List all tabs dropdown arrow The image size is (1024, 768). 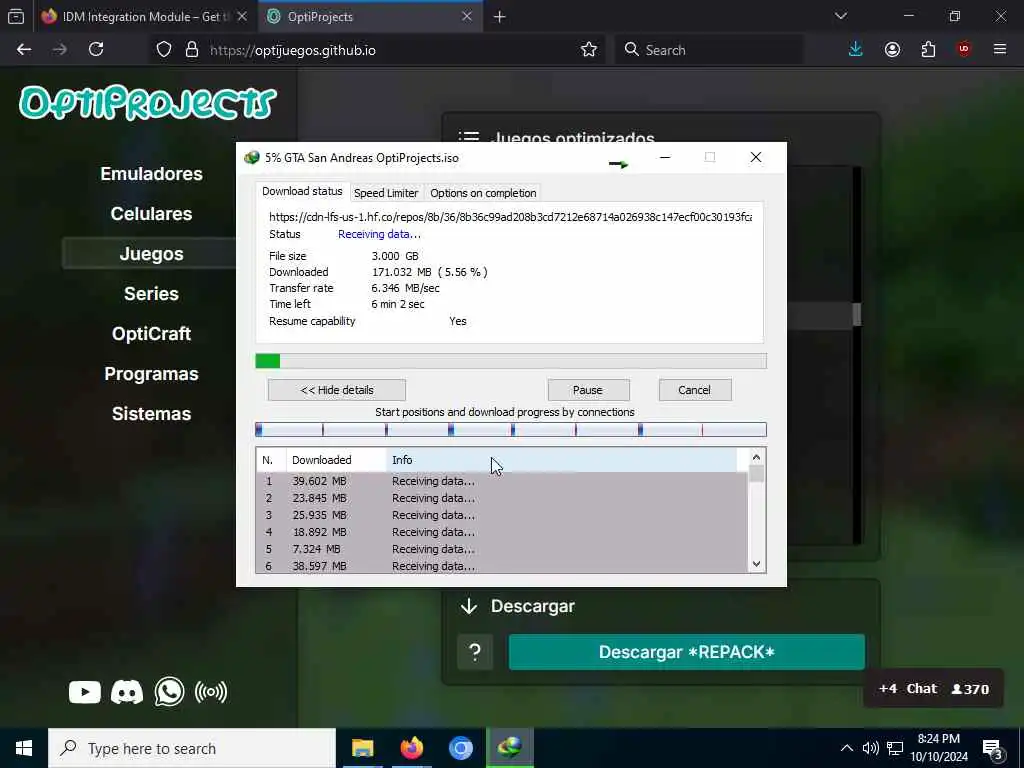pos(841,16)
